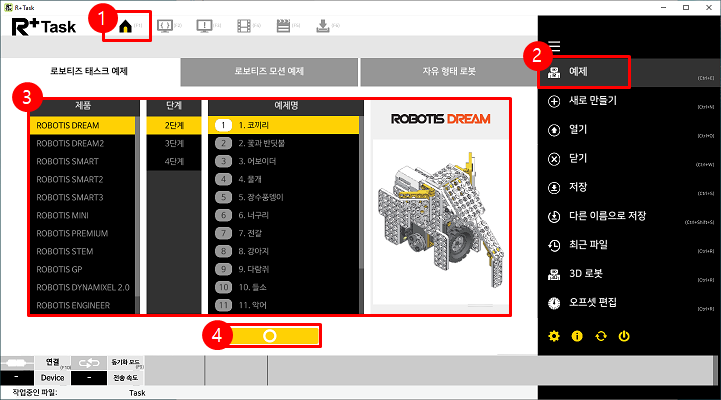This screenshot has width=721, height=400.
Task: Click the download icon in the top toolbar
Action: [322, 26]
